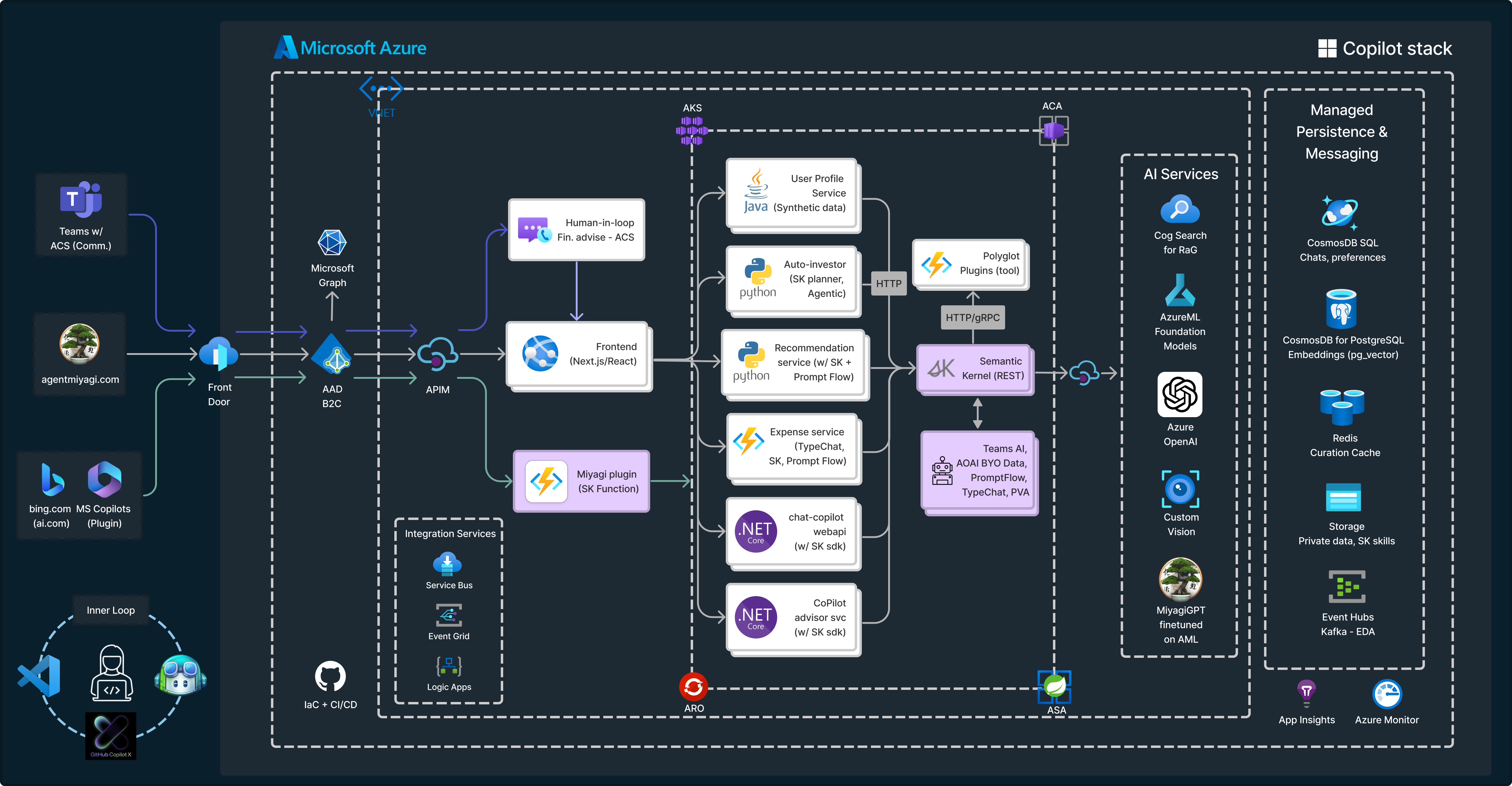1512x786 pixels.
Task: Select the GitHub IaC + CI/CD icon
Action: pyautogui.click(x=330, y=676)
